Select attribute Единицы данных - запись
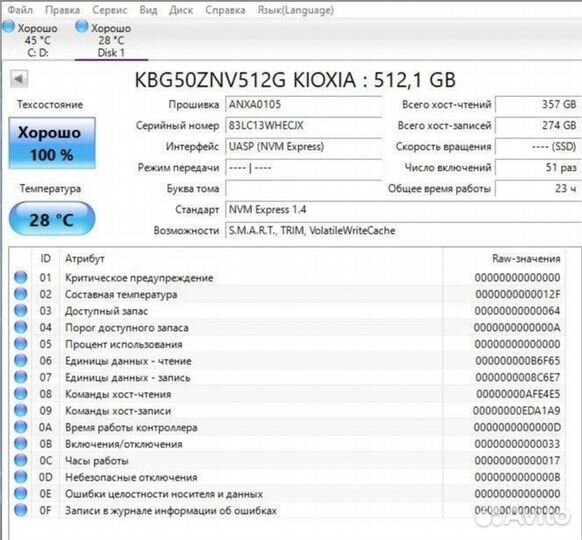Image resolution: width=582 pixels, height=540 pixels. pyautogui.click(x=128, y=378)
